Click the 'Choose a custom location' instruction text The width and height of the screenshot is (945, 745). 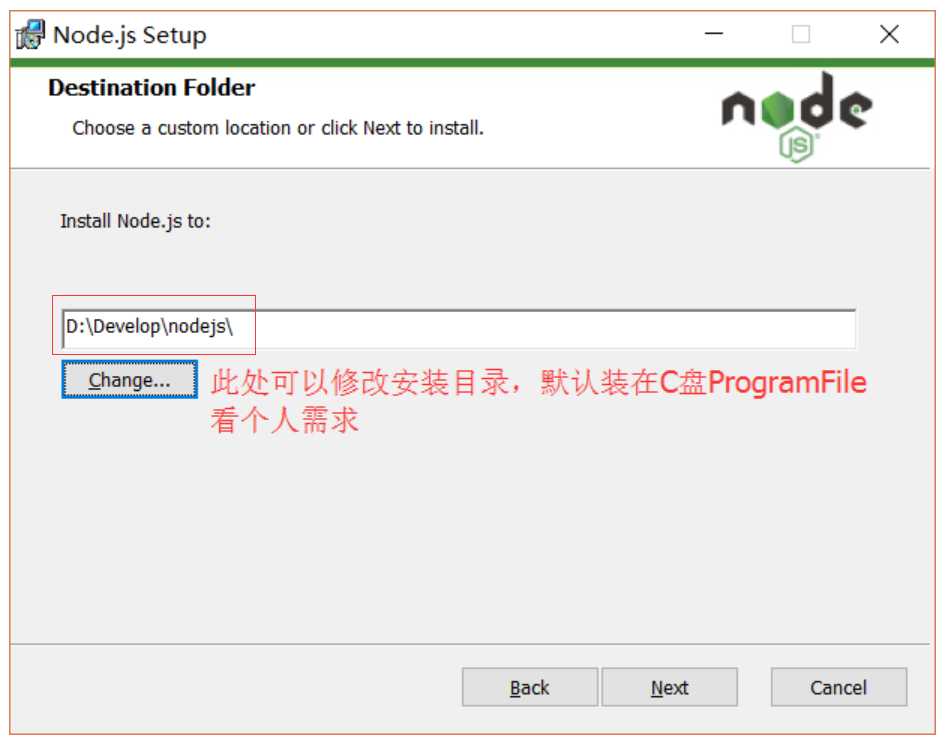click(x=278, y=128)
